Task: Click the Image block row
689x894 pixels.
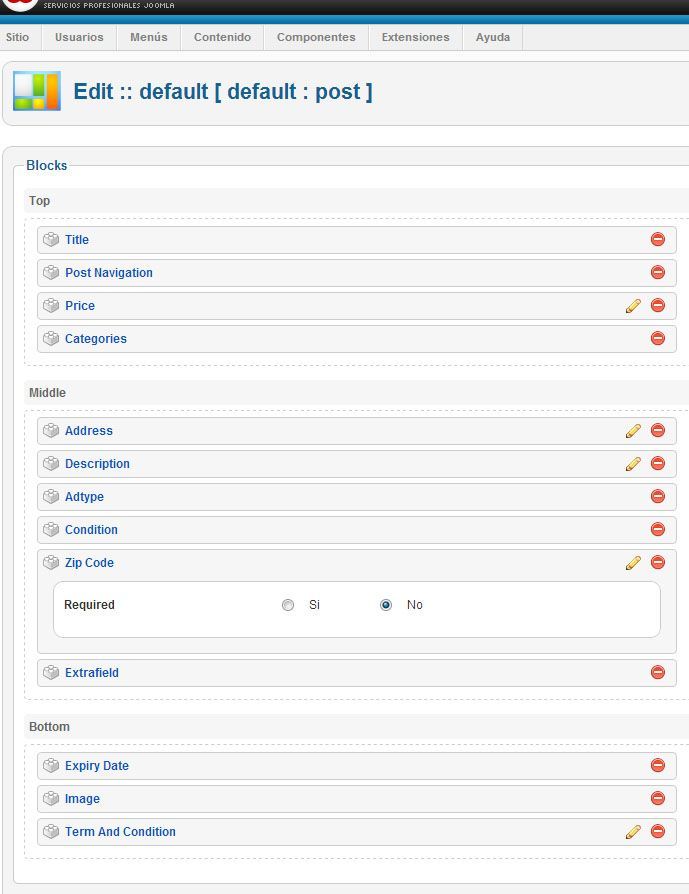Action: (x=356, y=799)
